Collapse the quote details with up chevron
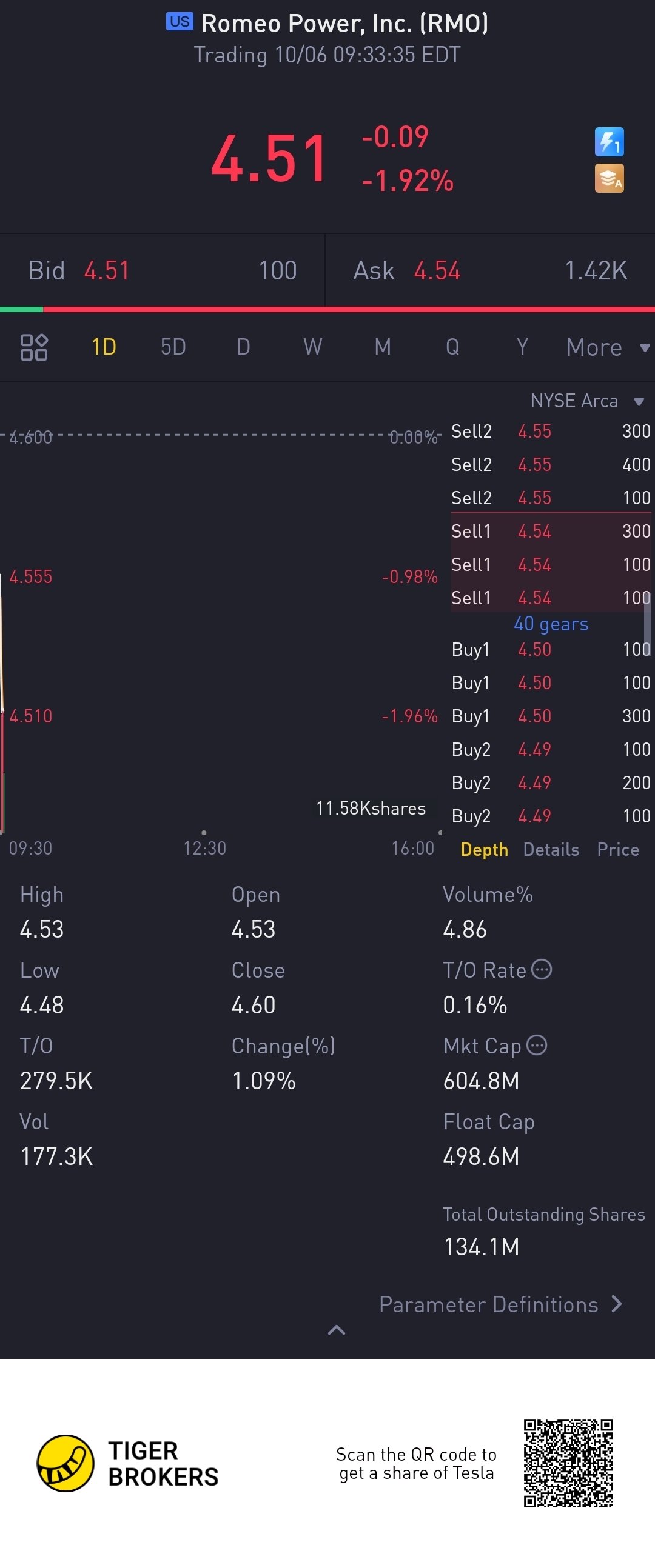Screen dimensions: 655x1568 [x=337, y=1330]
